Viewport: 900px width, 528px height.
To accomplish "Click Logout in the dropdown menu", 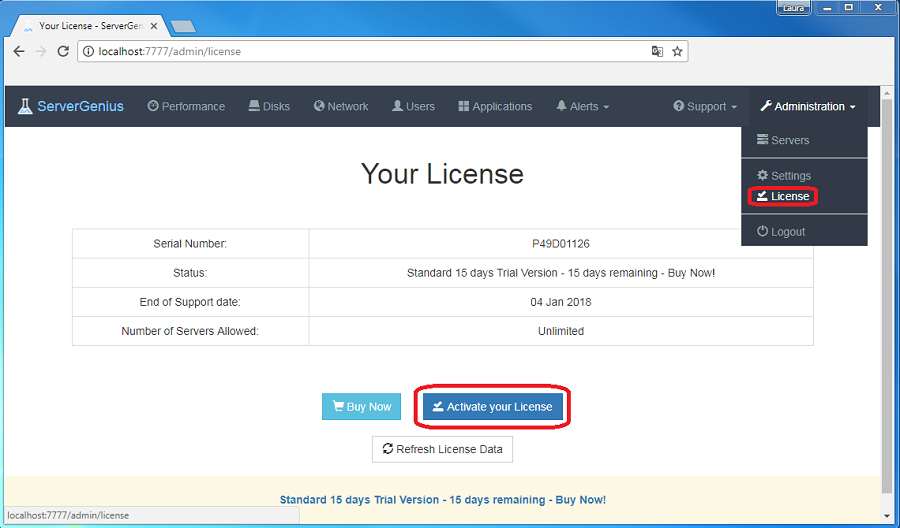I will pyautogui.click(x=782, y=231).
